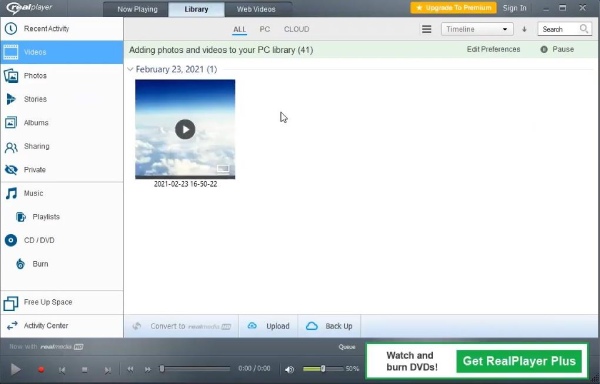Collapse the February 23, 2021 group
This screenshot has width=600, height=384.
(130, 69)
